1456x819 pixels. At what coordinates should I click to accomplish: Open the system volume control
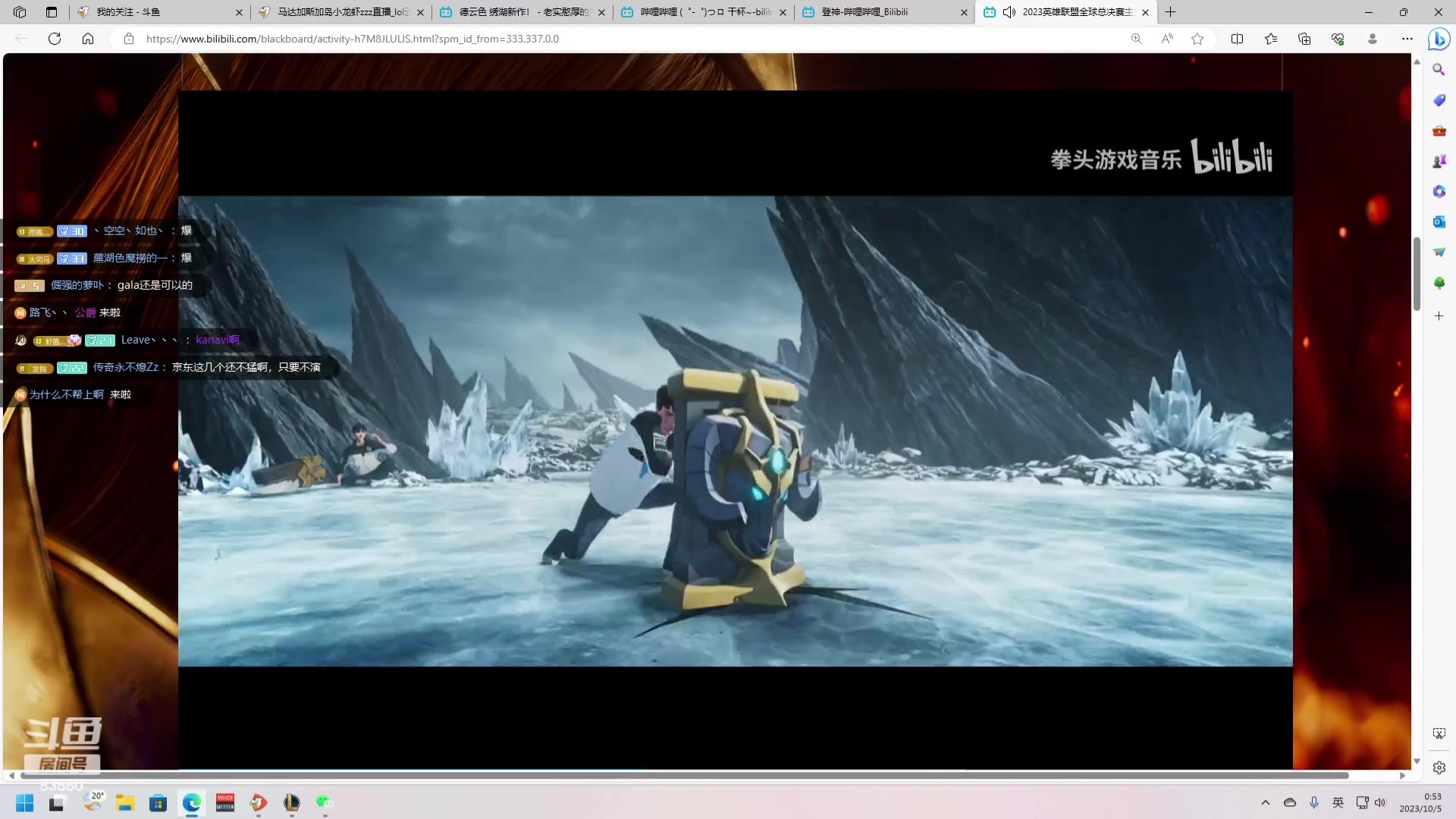(x=1380, y=802)
